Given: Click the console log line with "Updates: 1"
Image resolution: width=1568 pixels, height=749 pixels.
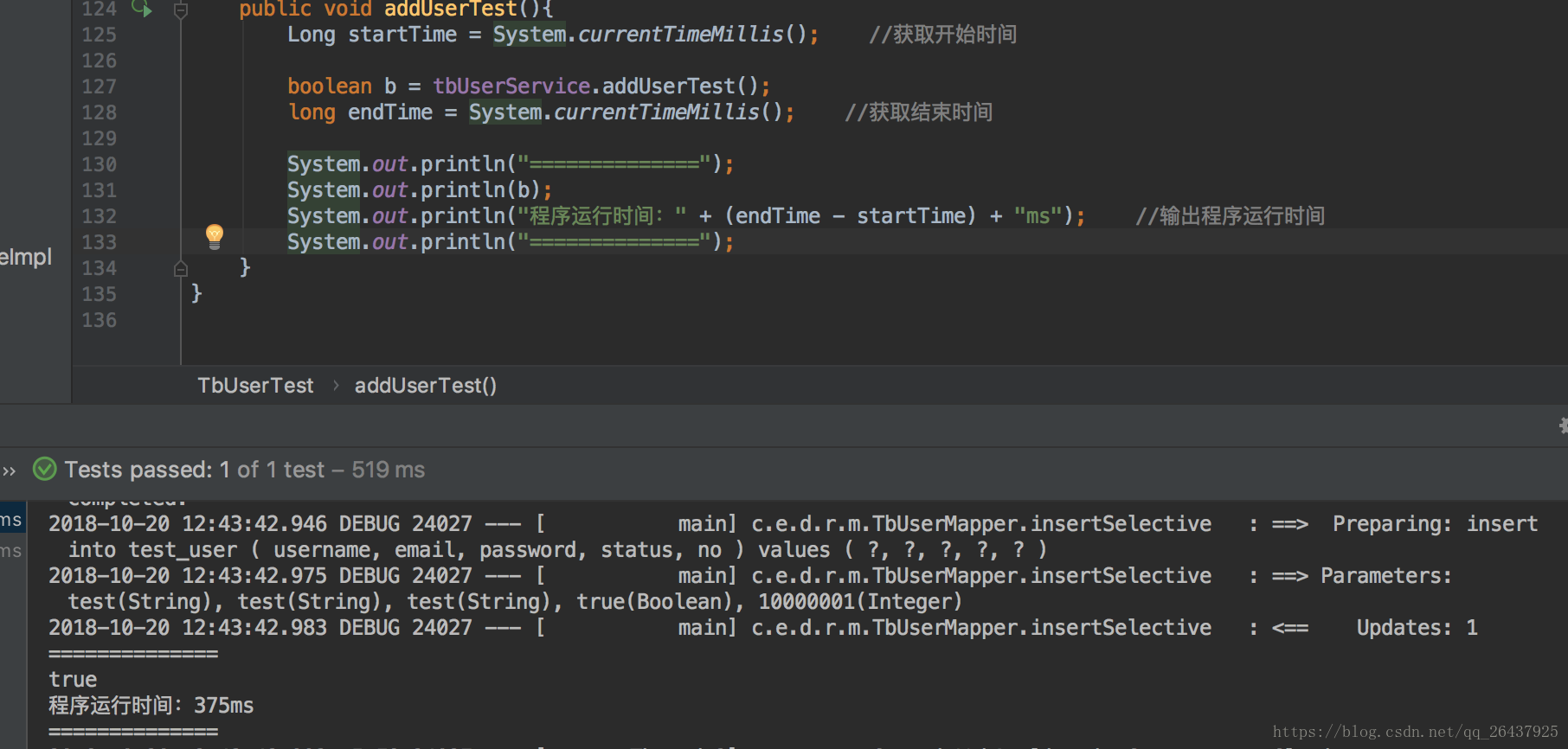Looking at the screenshot, I should click(x=763, y=628).
